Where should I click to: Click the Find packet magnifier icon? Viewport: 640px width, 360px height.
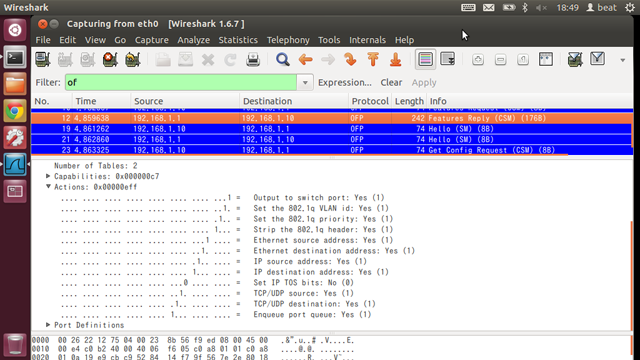point(282,60)
